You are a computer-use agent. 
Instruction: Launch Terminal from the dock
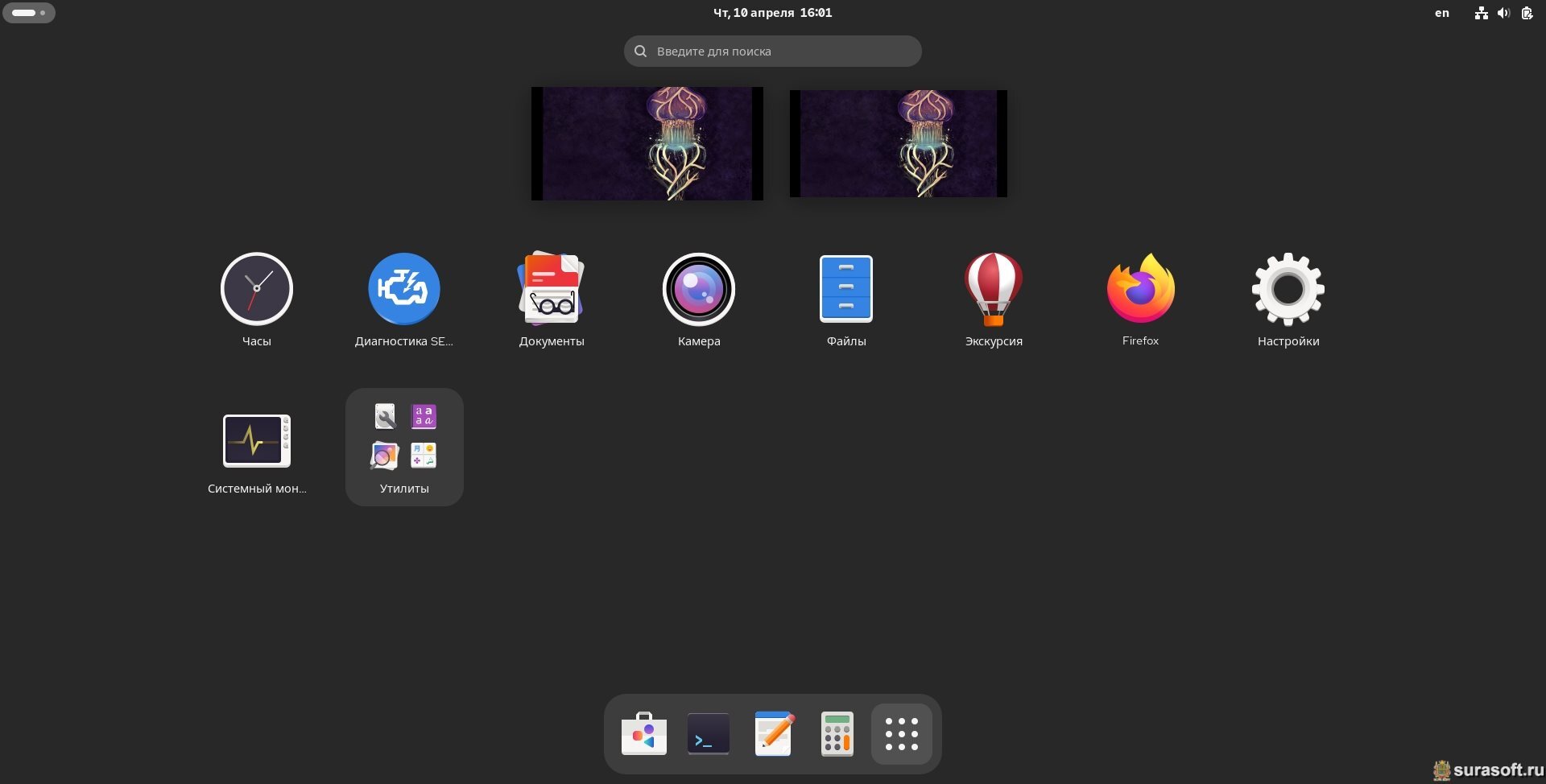pos(709,733)
